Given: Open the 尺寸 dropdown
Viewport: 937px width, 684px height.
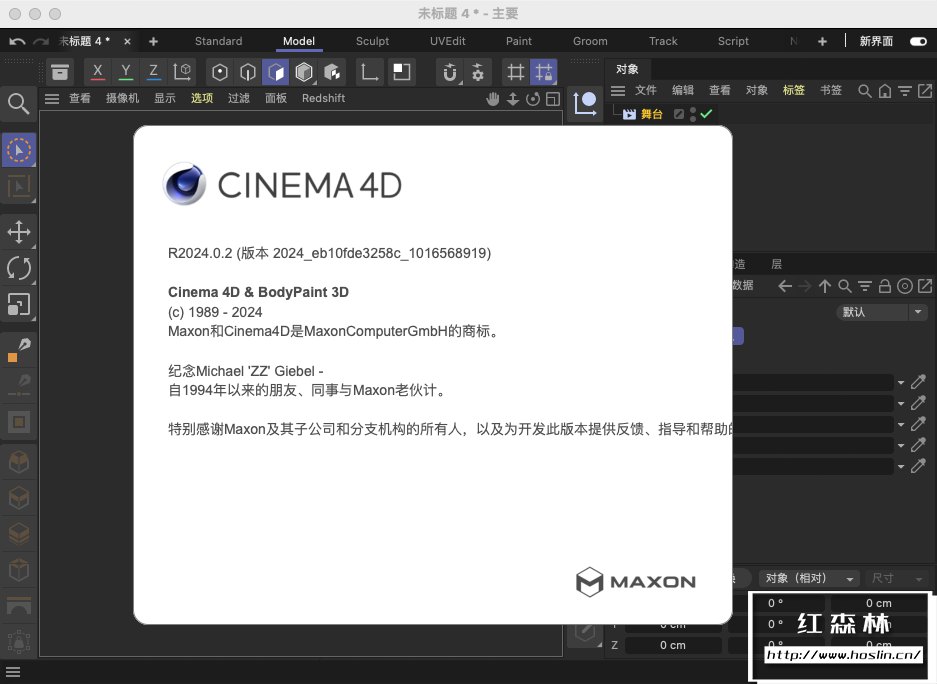Looking at the screenshot, I should (x=895, y=578).
